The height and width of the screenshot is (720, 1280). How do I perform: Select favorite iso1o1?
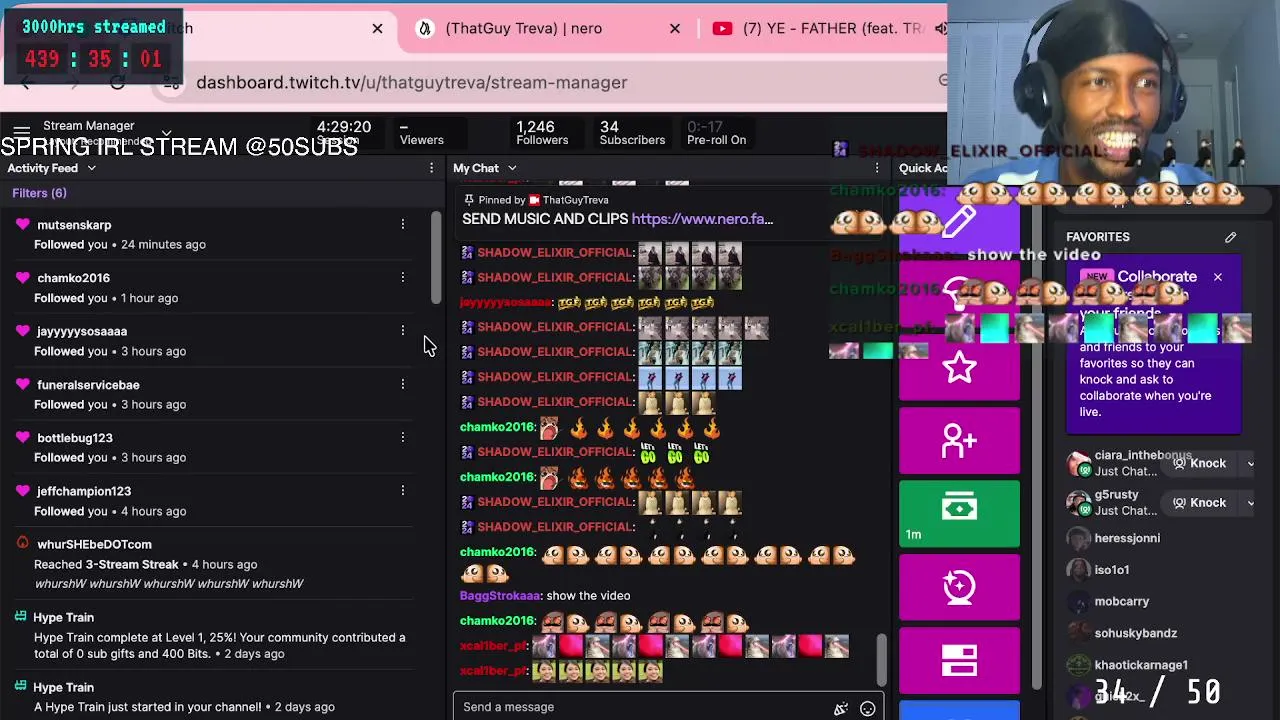(x=1111, y=570)
